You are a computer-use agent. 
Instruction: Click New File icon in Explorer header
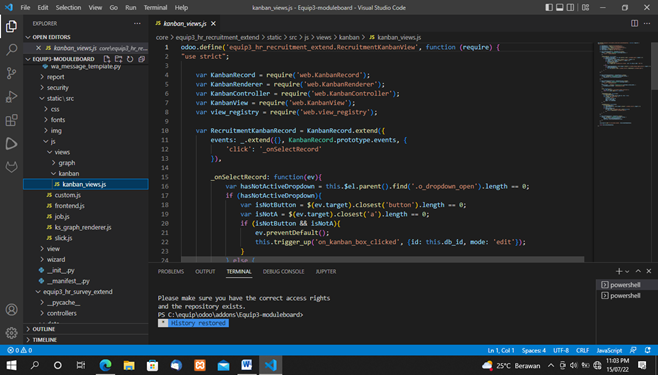click(107, 59)
